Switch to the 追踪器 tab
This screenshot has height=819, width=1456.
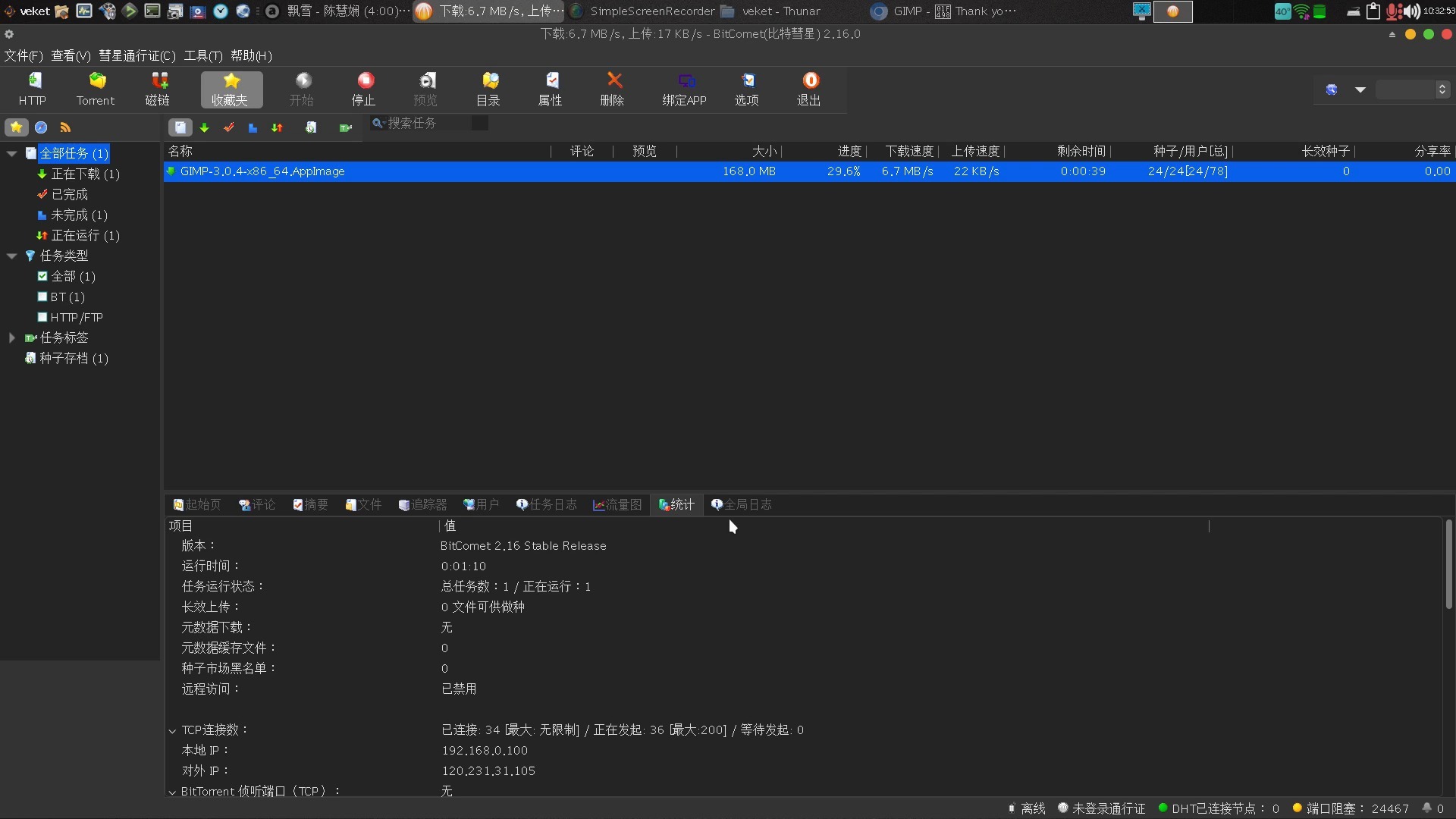[423, 504]
